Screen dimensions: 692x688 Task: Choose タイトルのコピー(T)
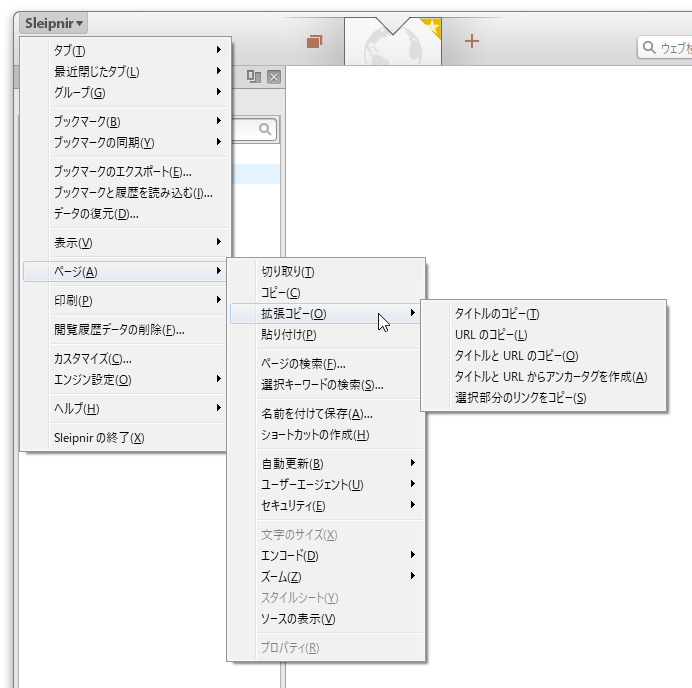coord(544,313)
